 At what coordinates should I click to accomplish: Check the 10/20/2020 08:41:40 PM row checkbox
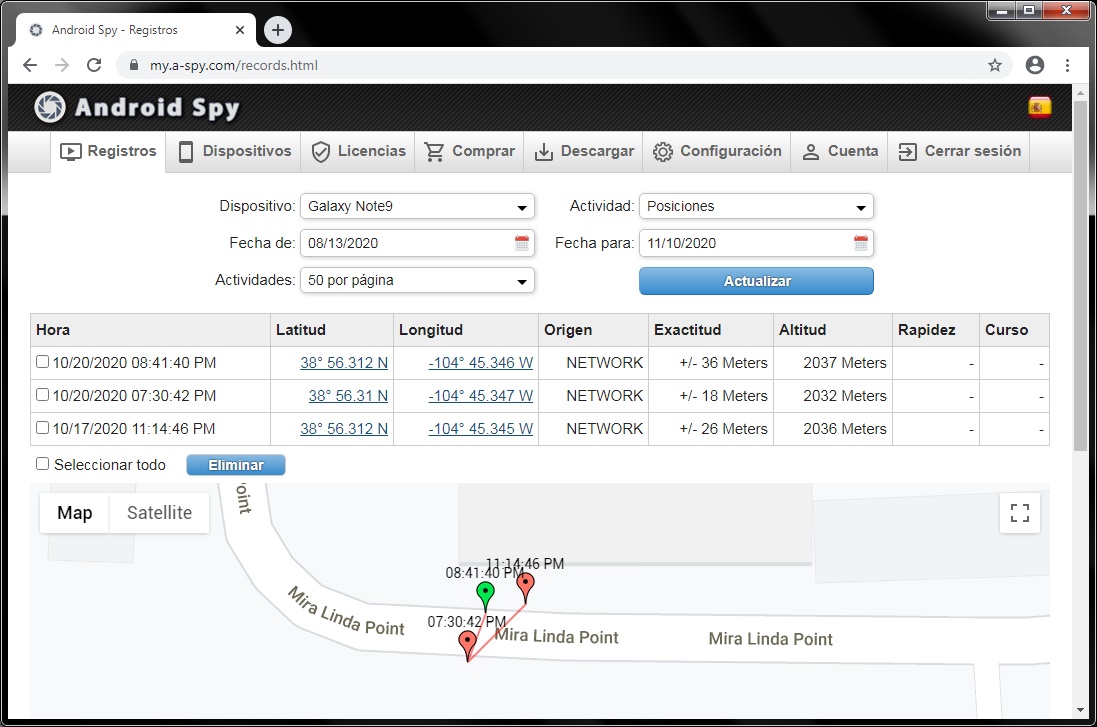click(x=43, y=362)
